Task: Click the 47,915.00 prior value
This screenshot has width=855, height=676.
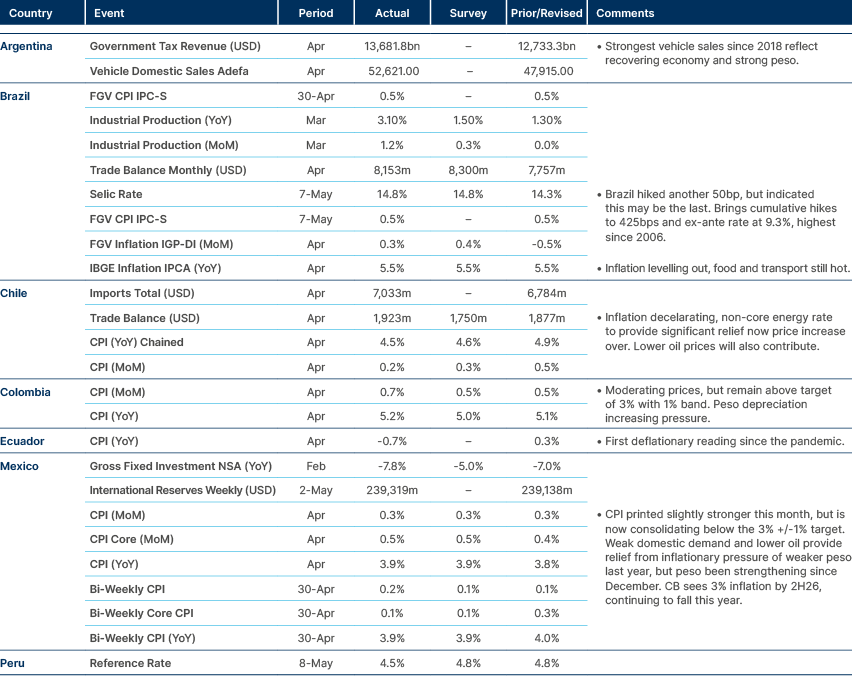Action: pos(549,71)
